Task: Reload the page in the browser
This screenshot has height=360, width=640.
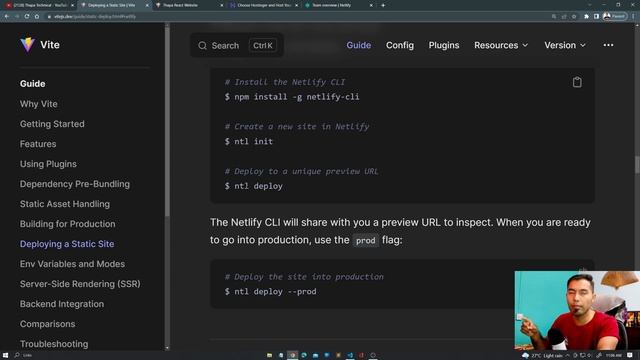Action: pyautogui.click(x=27, y=16)
